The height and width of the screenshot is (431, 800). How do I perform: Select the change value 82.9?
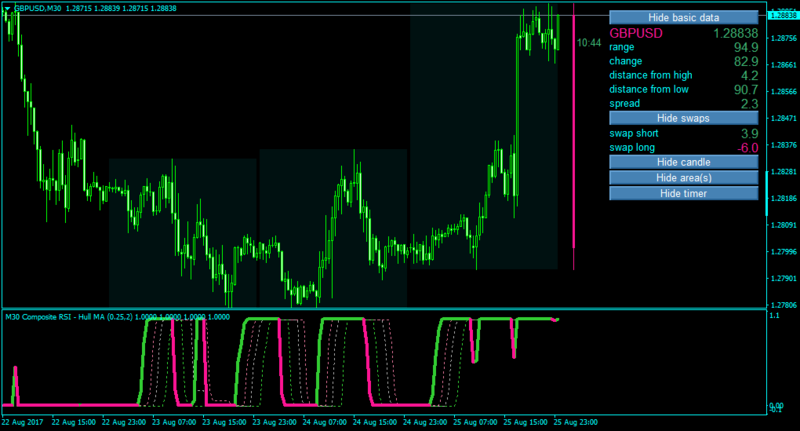[x=746, y=62]
